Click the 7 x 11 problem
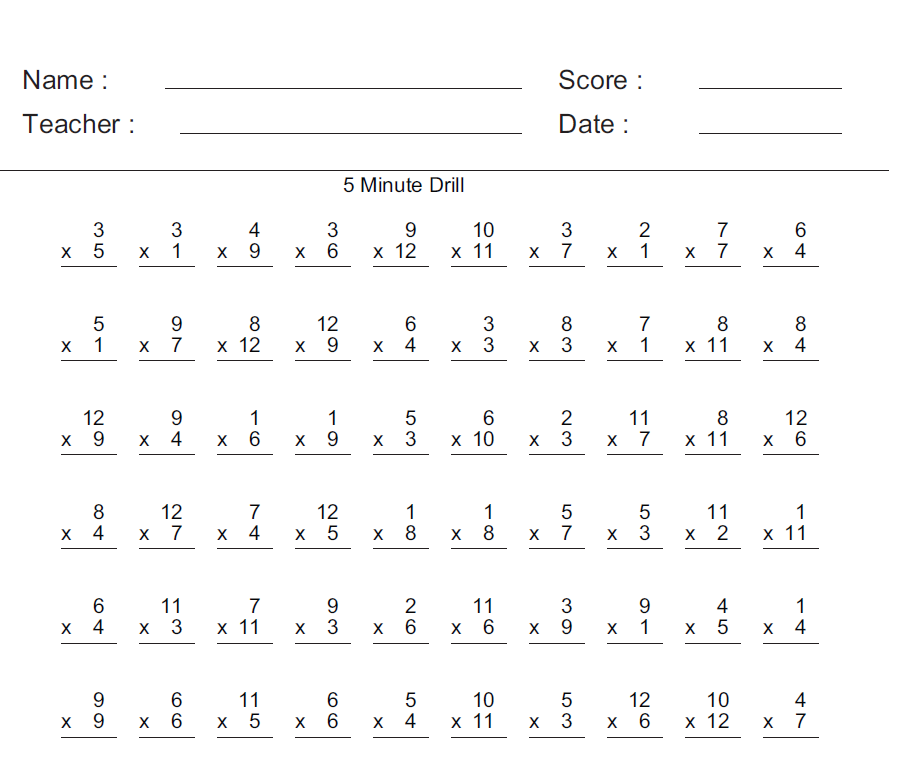 tap(244, 620)
